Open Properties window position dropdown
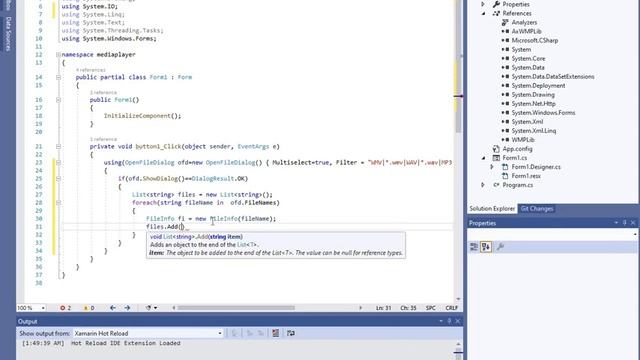 616,223
